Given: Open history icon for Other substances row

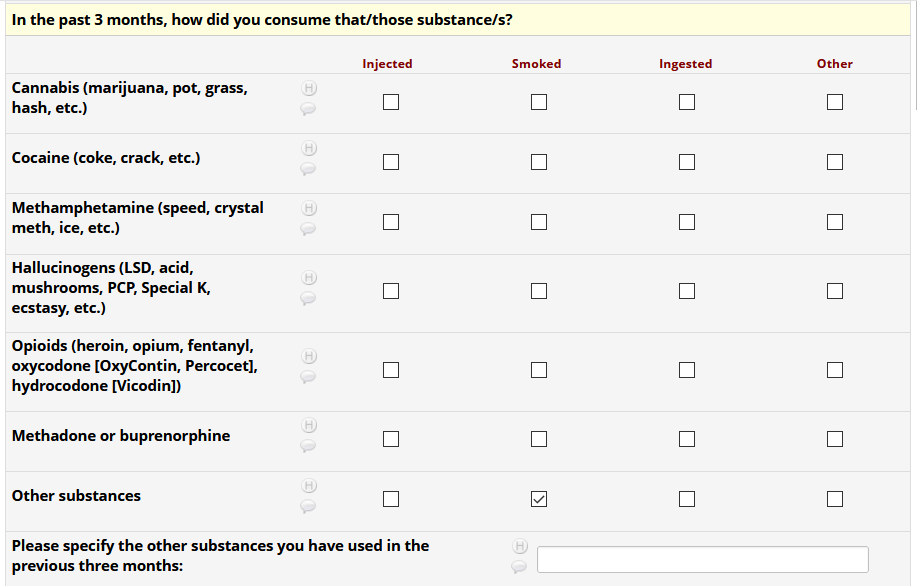Looking at the screenshot, I should click(x=309, y=486).
